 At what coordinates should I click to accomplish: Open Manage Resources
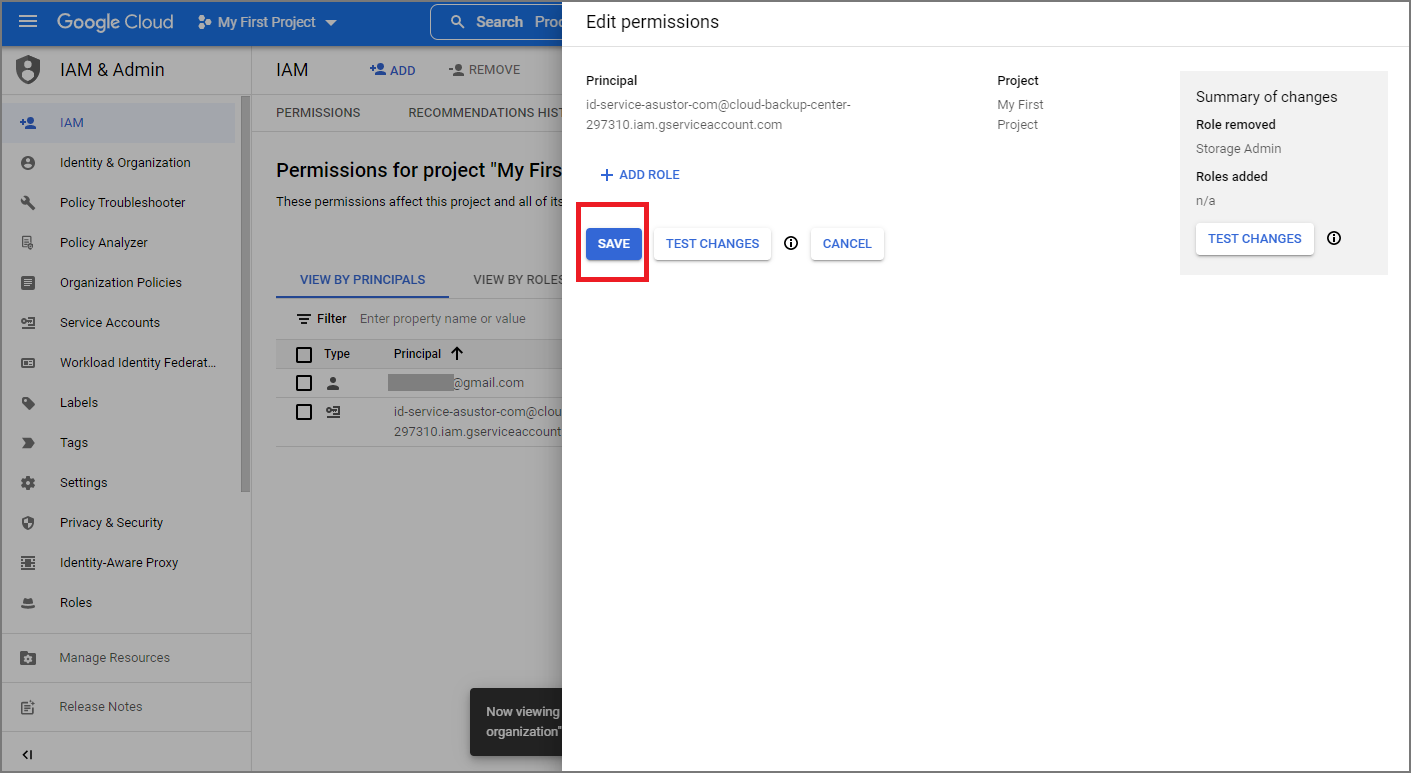click(115, 658)
